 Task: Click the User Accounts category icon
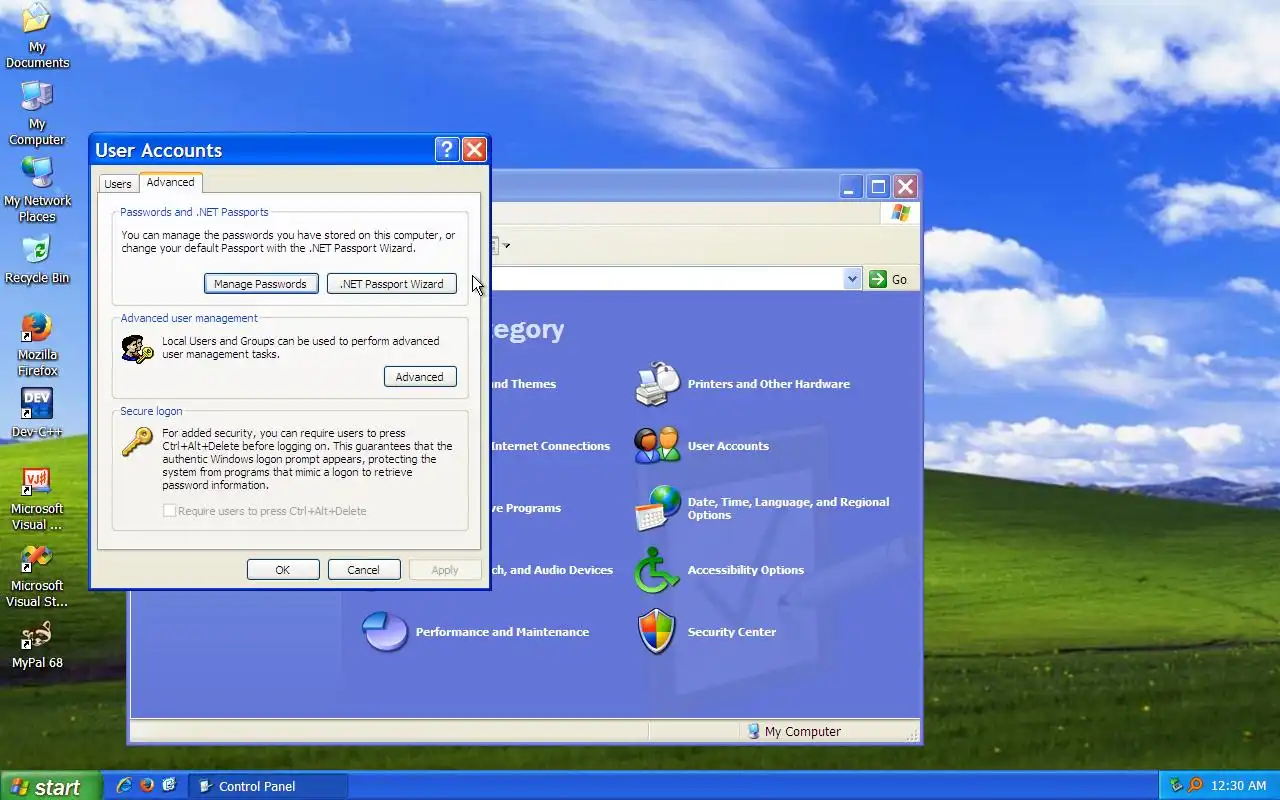pyautogui.click(x=657, y=446)
